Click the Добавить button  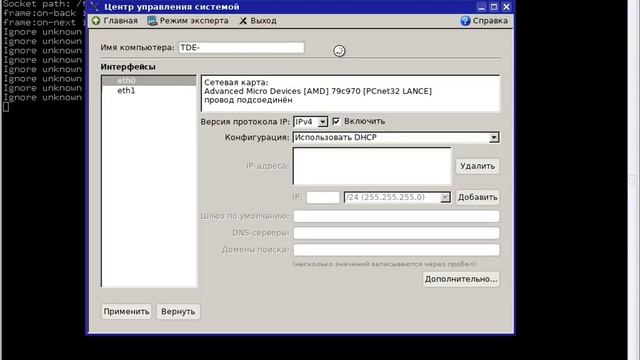[478, 198]
